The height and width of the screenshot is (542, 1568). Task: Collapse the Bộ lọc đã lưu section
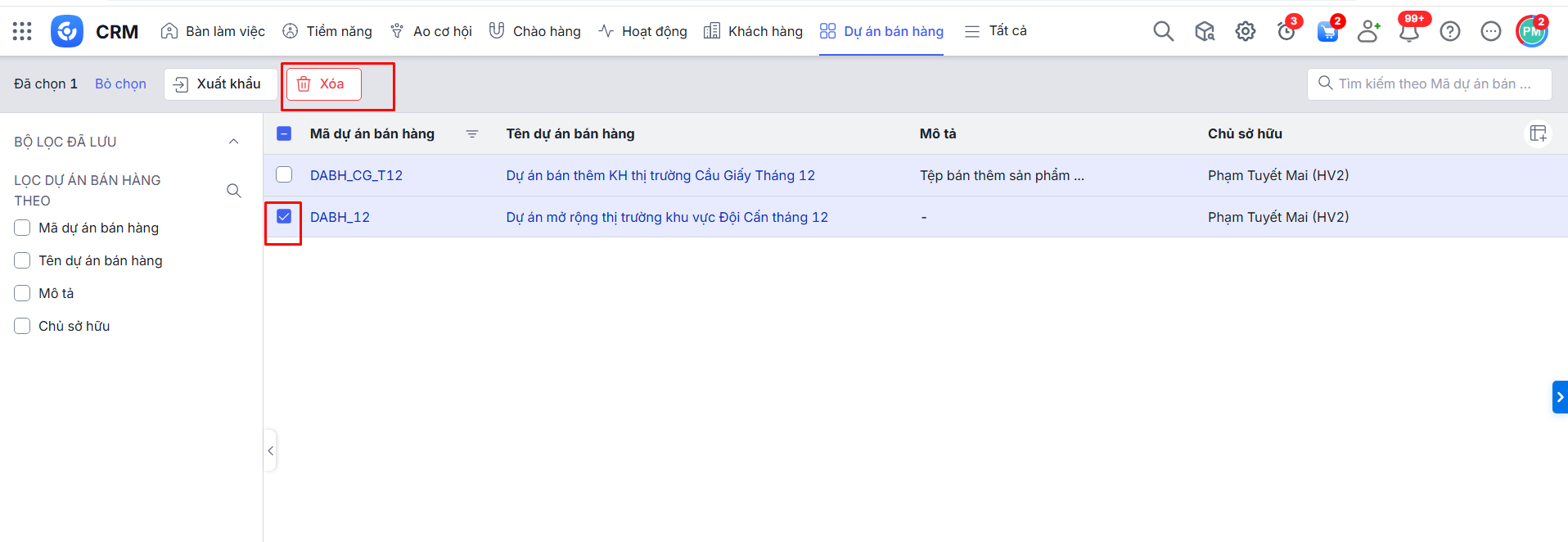pyautogui.click(x=233, y=142)
